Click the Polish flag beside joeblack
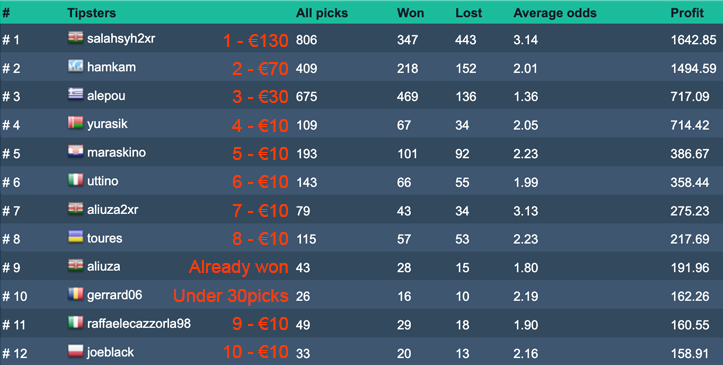 coord(76,352)
